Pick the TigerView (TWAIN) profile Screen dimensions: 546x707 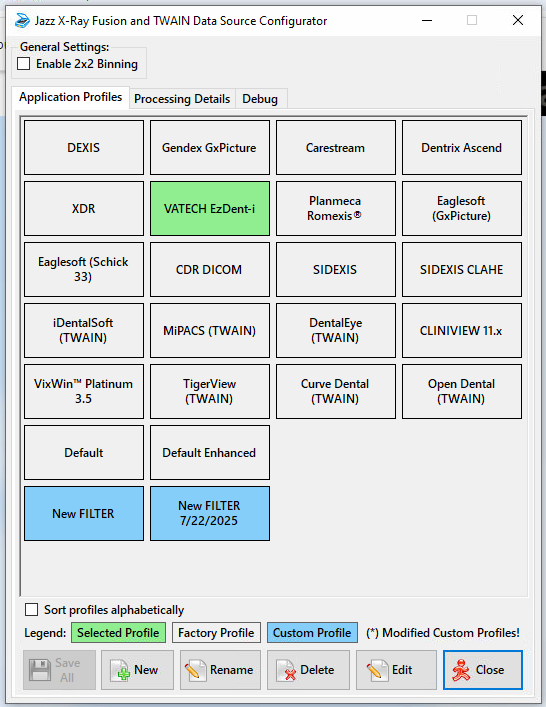click(x=210, y=391)
